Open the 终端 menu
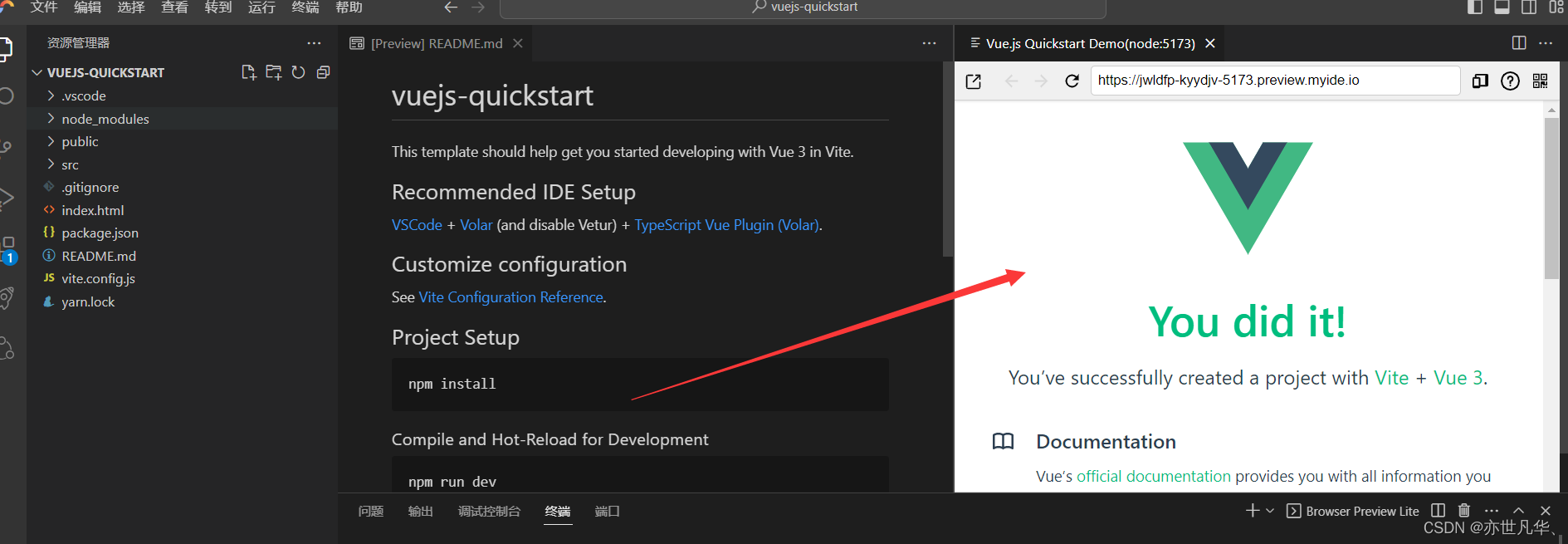 (305, 7)
